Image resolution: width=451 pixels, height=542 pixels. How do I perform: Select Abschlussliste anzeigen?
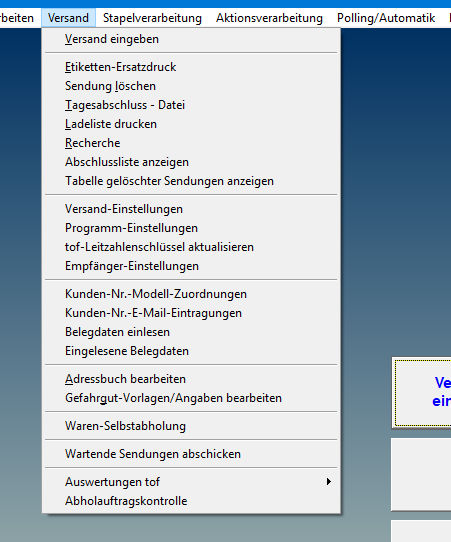pyautogui.click(x=191, y=162)
